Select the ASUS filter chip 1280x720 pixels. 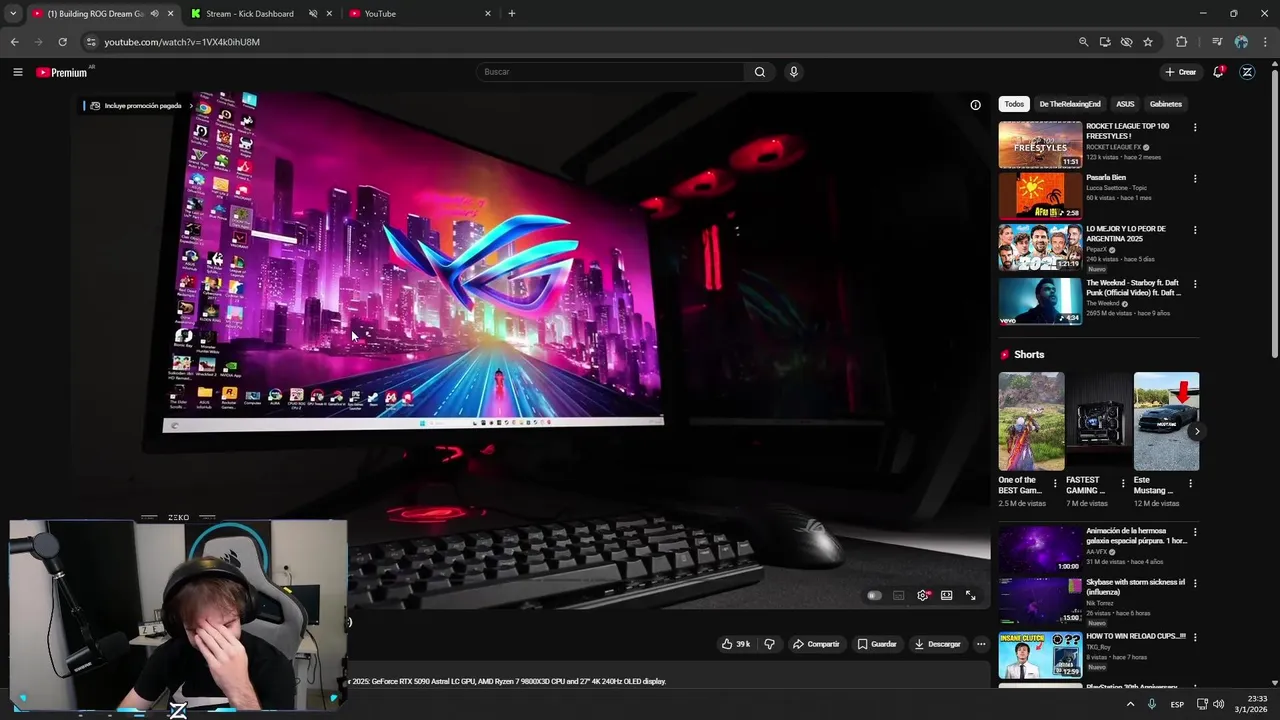click(x=1125, y=104)
